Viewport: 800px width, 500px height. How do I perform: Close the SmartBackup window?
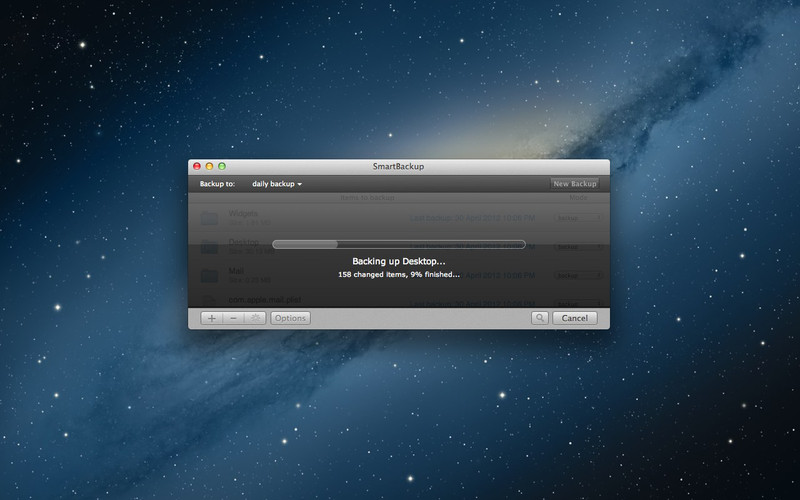pyautogui.click(x=197, y=166)
